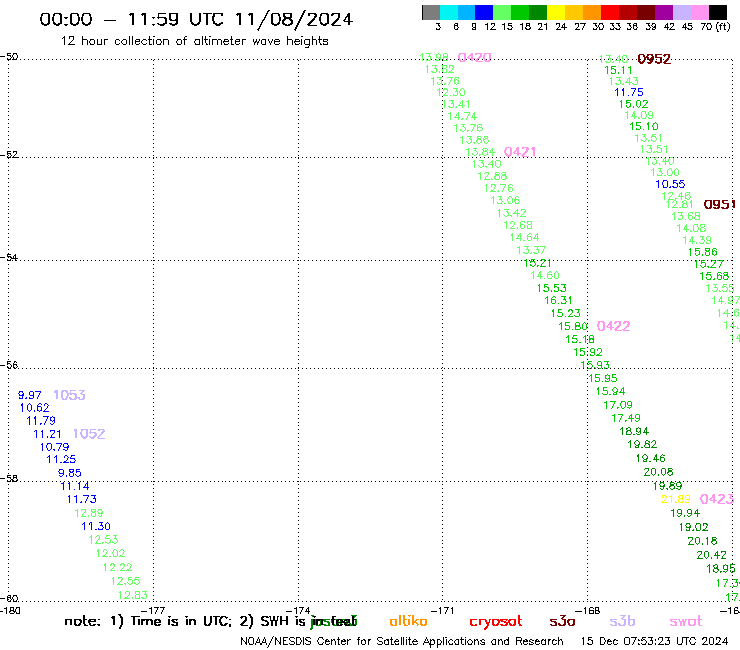Screen dimensions: 740x650
Task: Click the dark red 0952 time marker
Action: point(654,59)
